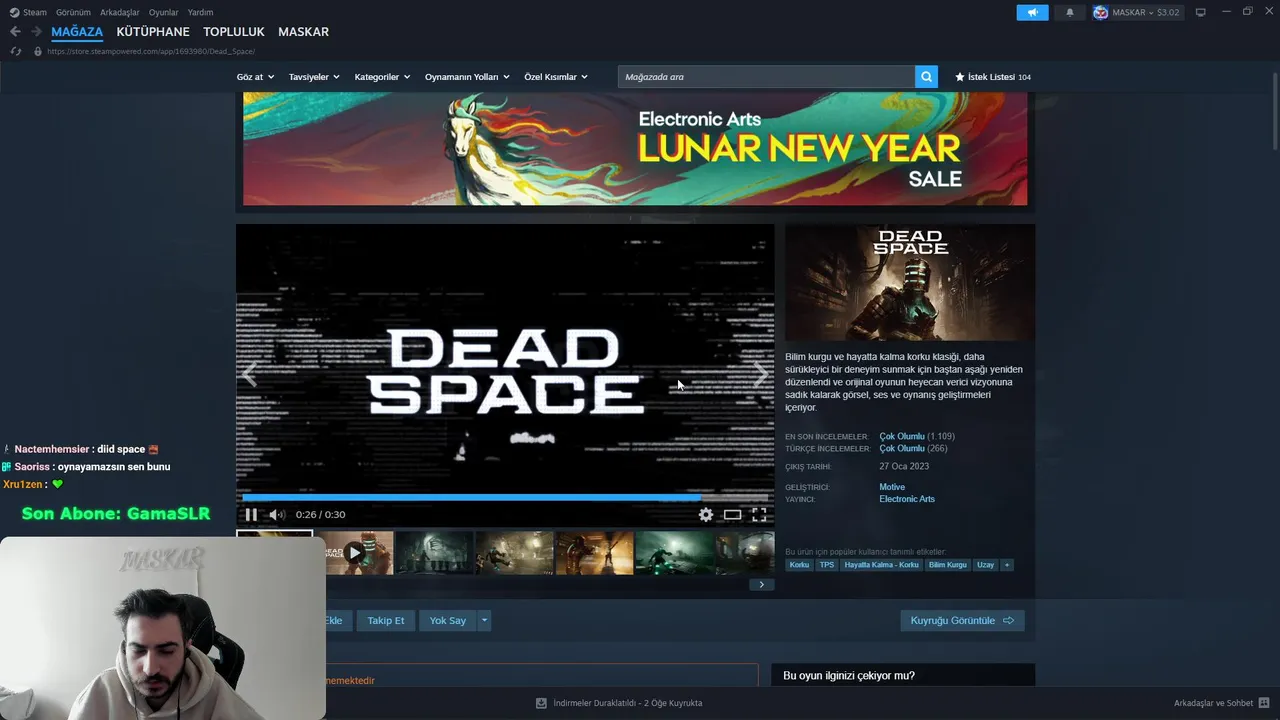Select the Hayatta Kalma - Korku tag

pyautogui.click(x=881, y=565)
